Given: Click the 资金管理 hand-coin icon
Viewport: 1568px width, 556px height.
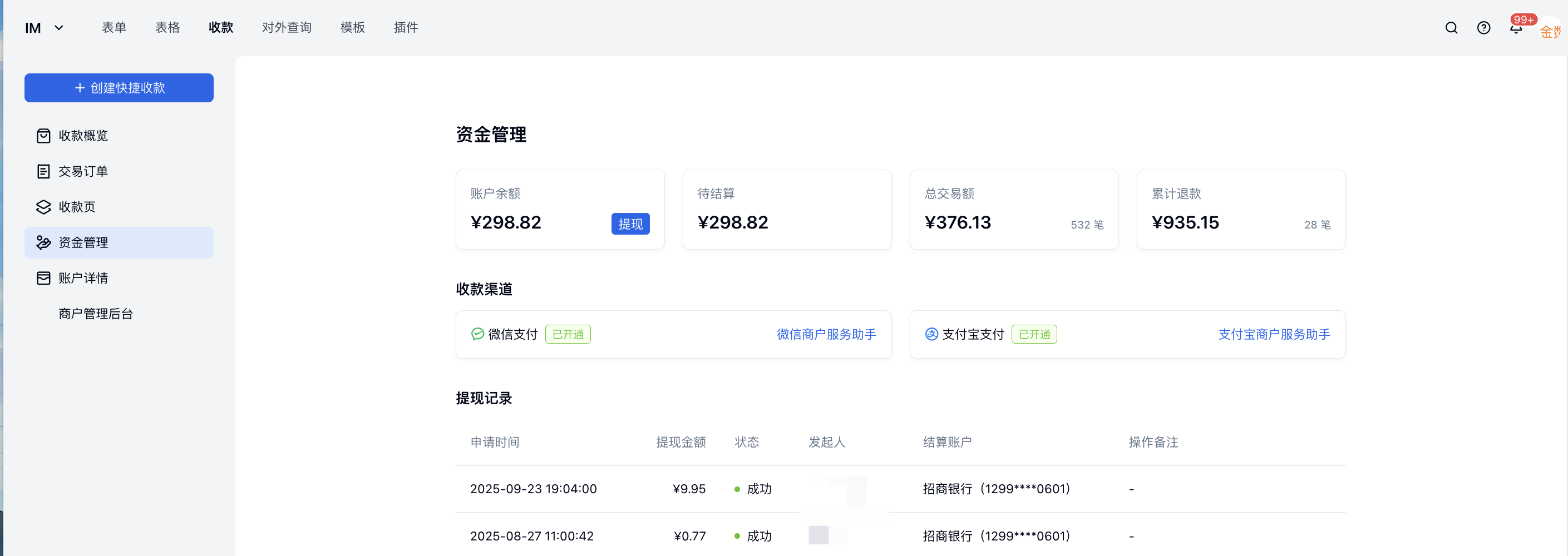Looking at the screenshot, I should pyautogui.click(x=43, y=243).
